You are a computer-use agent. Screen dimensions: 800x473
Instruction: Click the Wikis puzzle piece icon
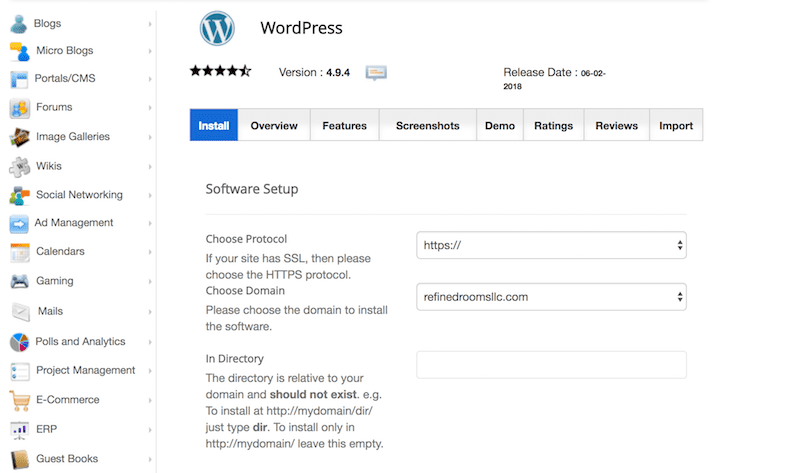pyautogui.click(x=19, y=167)
